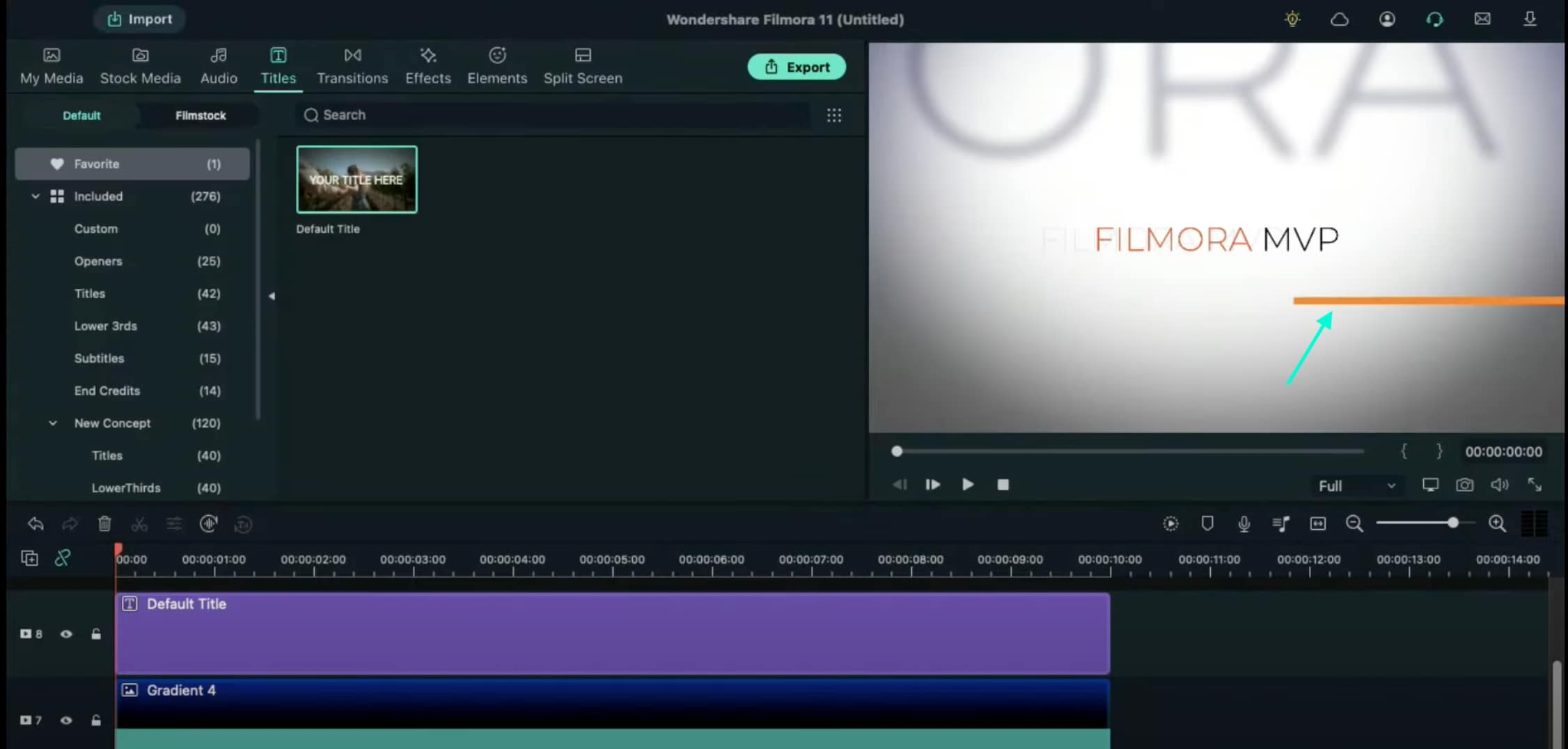
Task: Select the Lower 3rds category
Action: [x=132, y=326]
